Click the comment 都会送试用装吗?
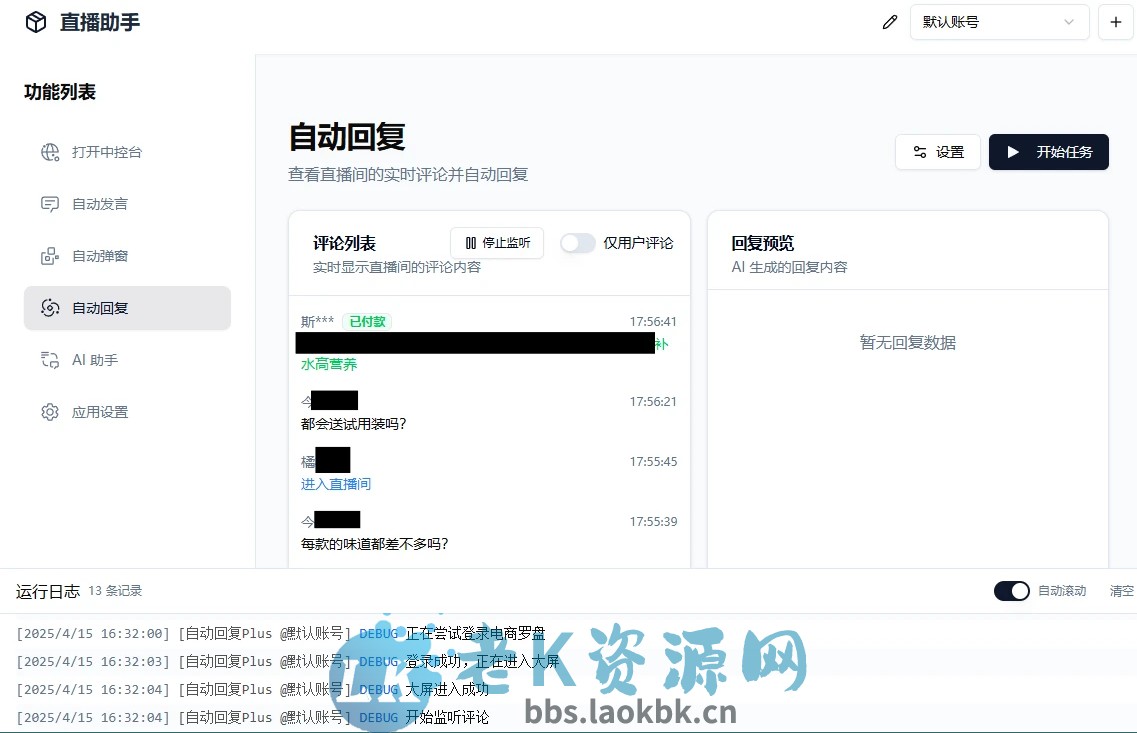The height and width of the screenshot is (733, 1137). [x=354, y=424]
